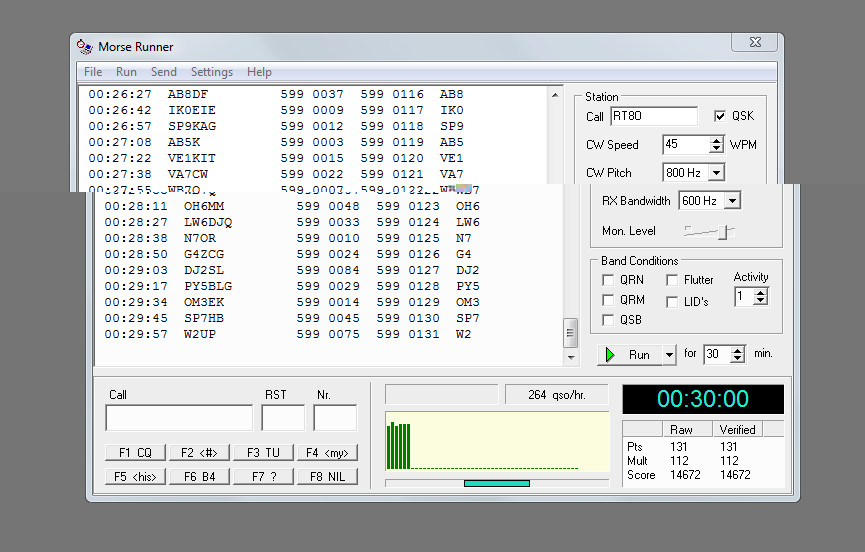Screen dimensions: 865x552
Task: Click the F3 TU button
Action: tap(262, 453)
